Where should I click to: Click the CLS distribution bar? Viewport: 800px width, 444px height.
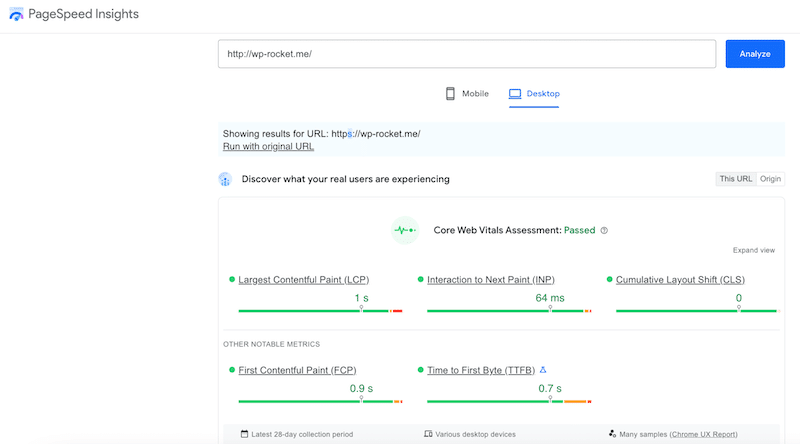coord(698,311)
